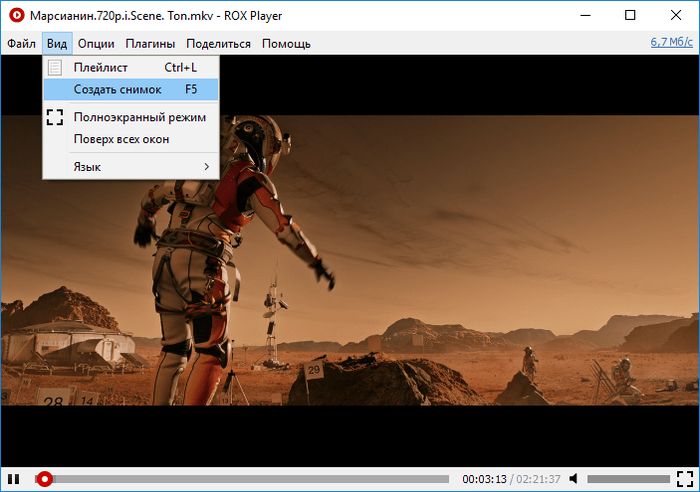
Task: Click fullscreen icon in bottom right corner
Action: (x=684, y=479)
